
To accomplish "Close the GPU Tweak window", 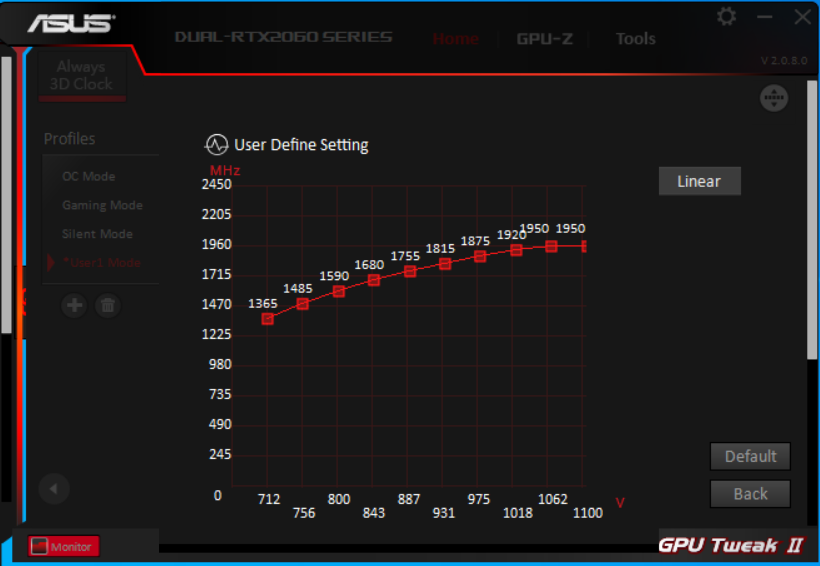I will (x=803, y=17).
